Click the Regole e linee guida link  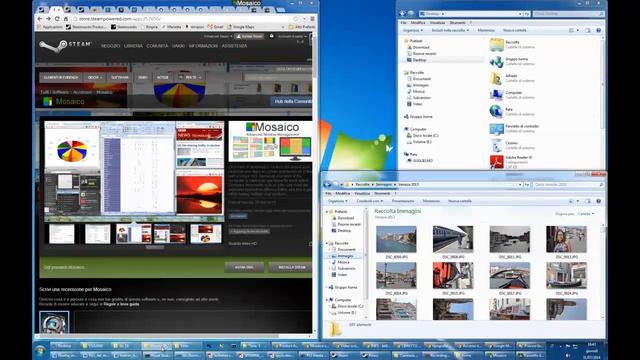tap(121, 304)
